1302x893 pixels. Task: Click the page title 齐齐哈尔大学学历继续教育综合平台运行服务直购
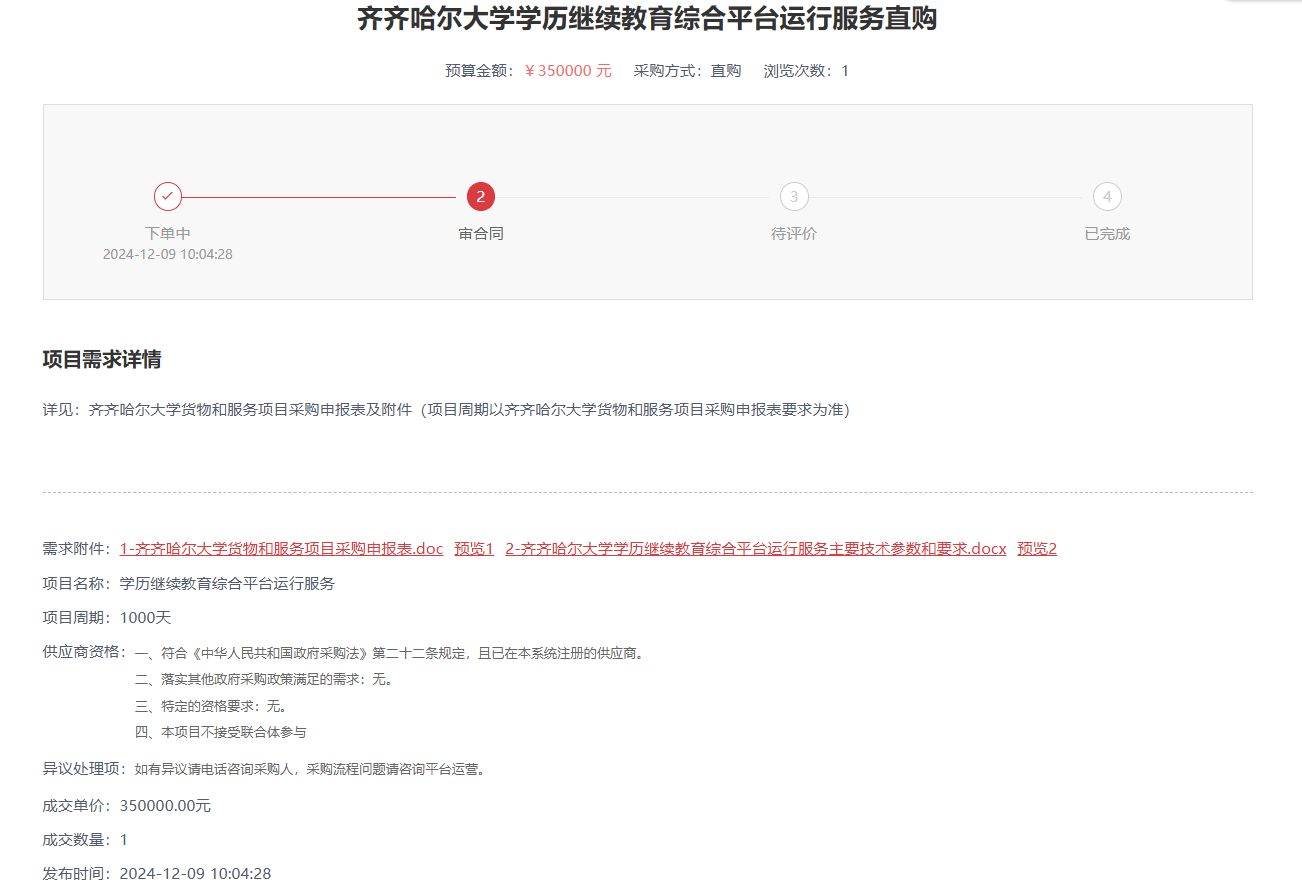point(647,19)
